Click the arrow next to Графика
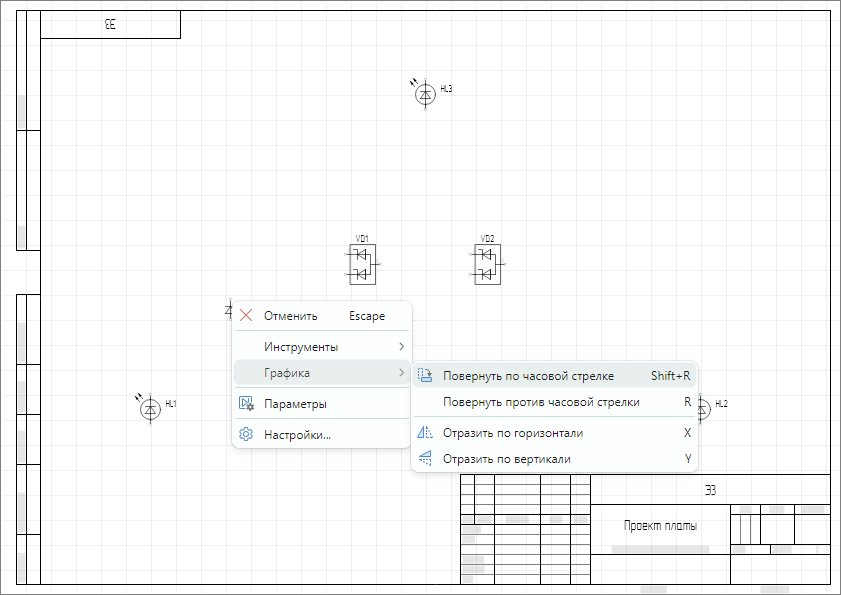Image resolution: width=841 pixels, height=595 pixels. (401, 373)
